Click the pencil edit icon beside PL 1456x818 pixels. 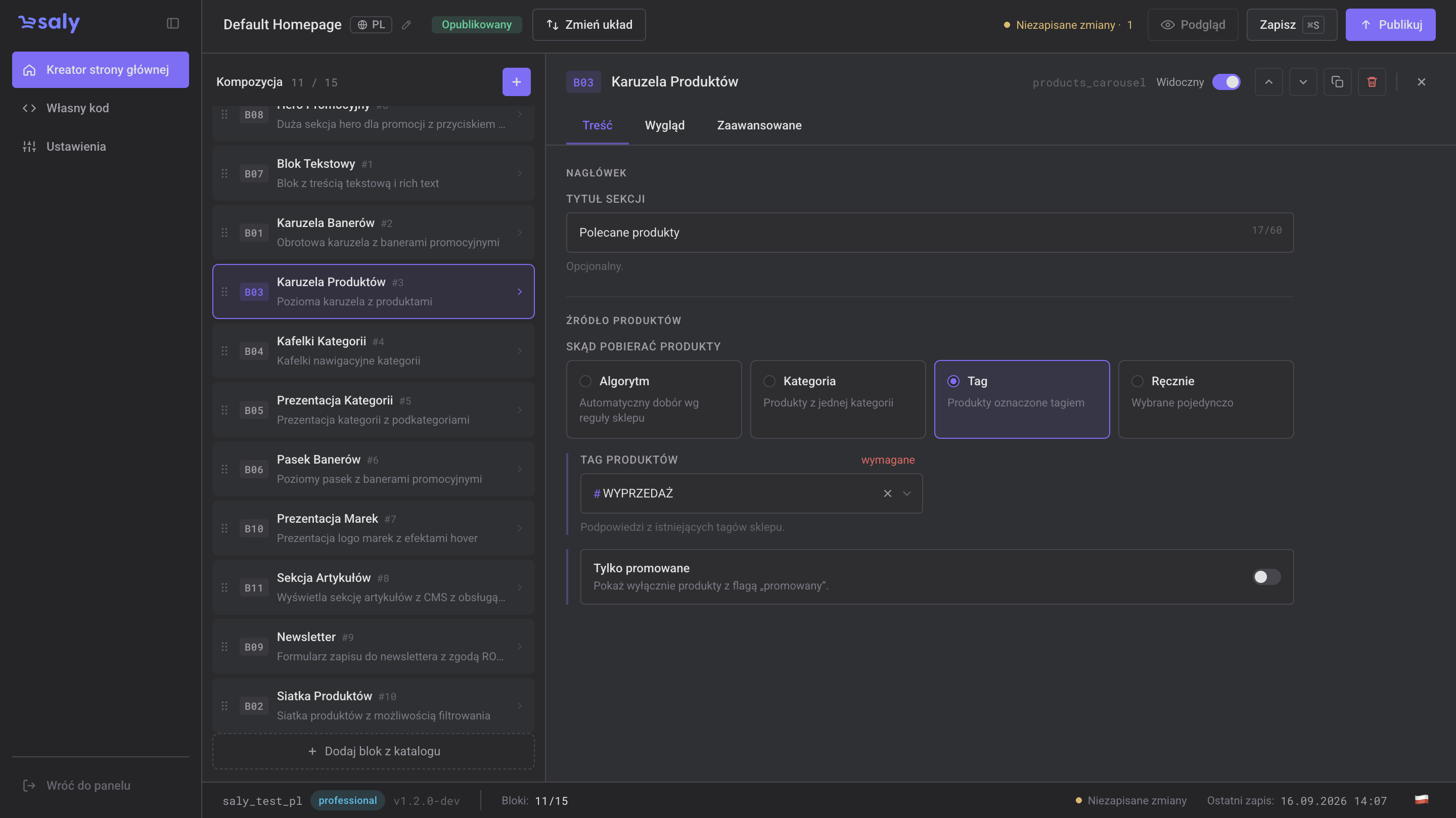pyautogui.click(x=406, y=25)
